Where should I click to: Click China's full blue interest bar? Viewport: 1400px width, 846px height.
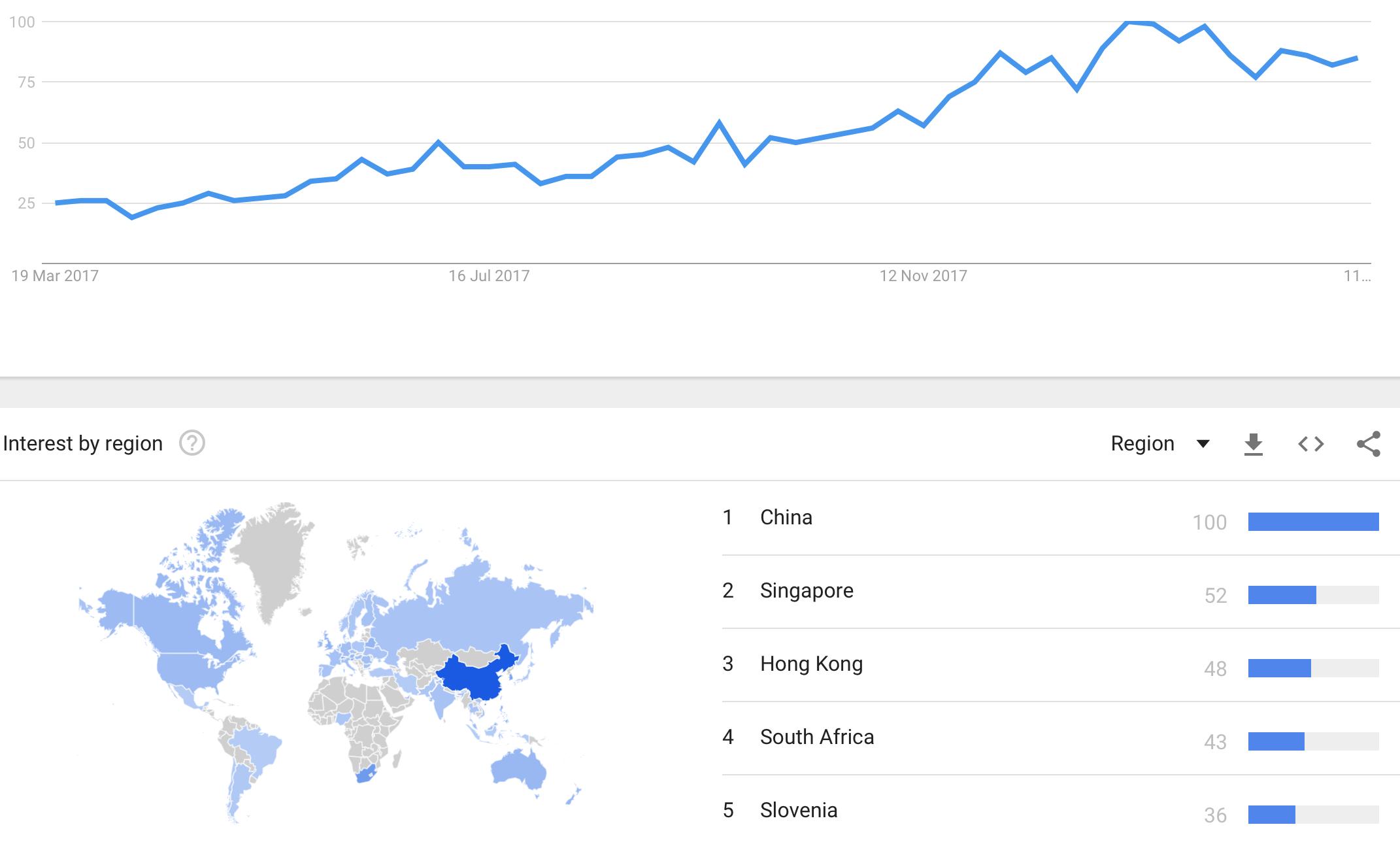pos(1314,522)
